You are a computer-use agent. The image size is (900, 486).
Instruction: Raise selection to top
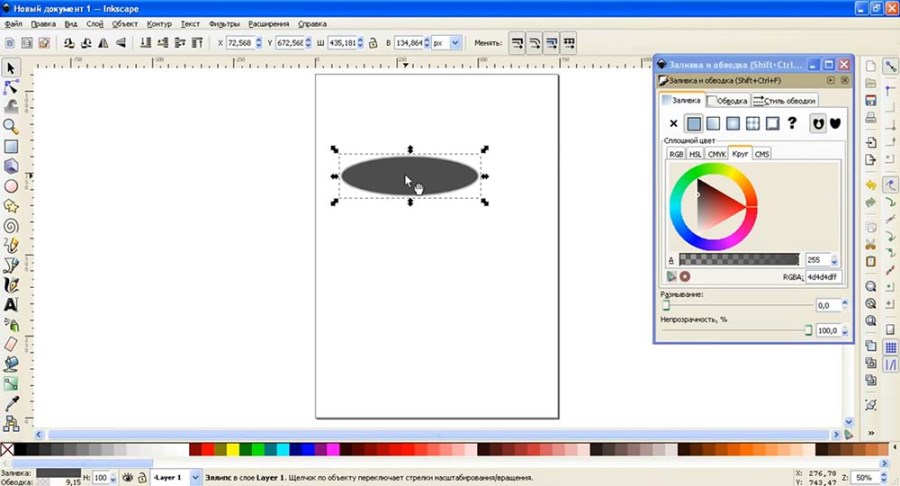coord(197,43)
